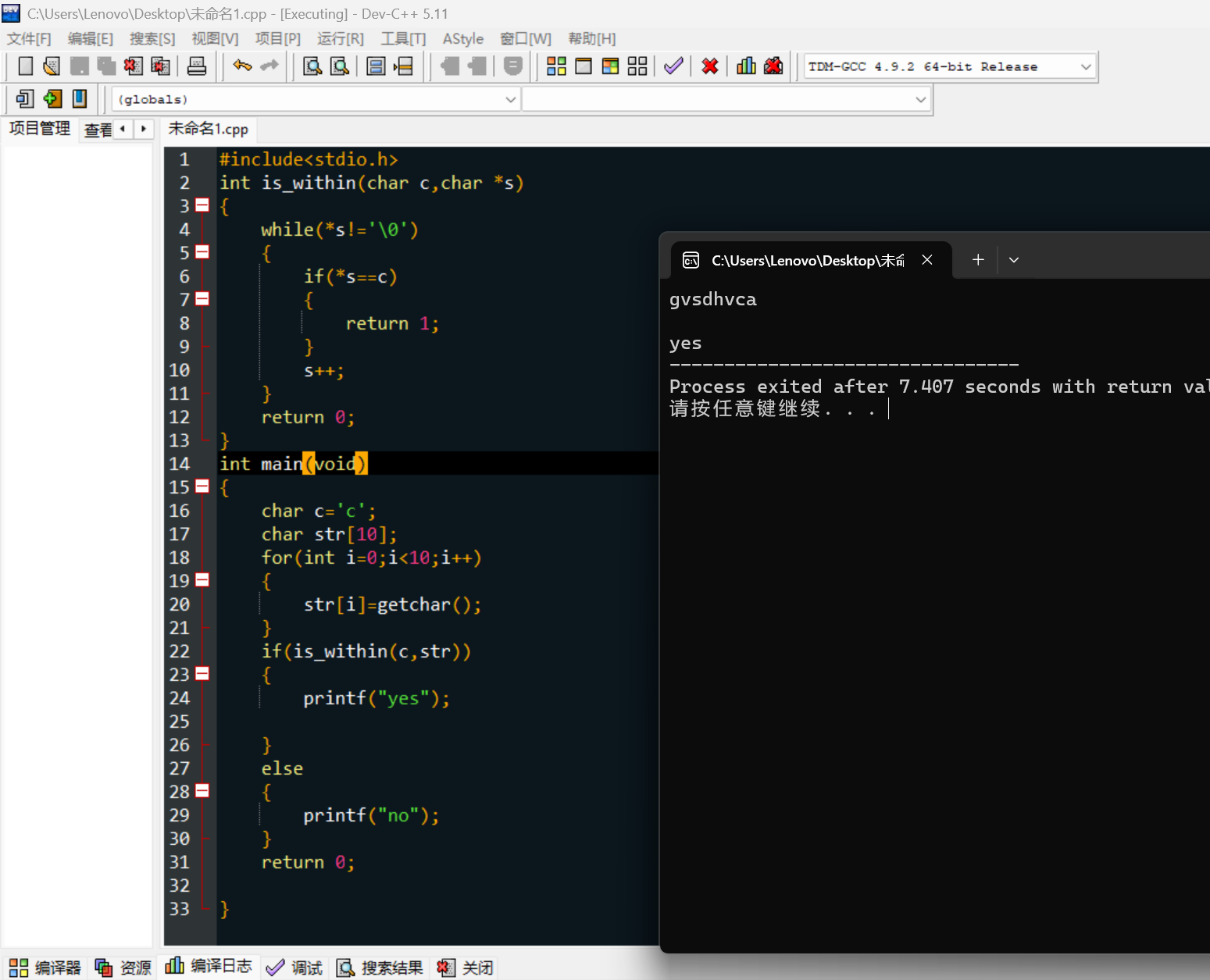The height and width of the screenshot is (980, 1210).
Task: Click the Compile grid icon
Action: pyautogui.click(x=556, y=66)
